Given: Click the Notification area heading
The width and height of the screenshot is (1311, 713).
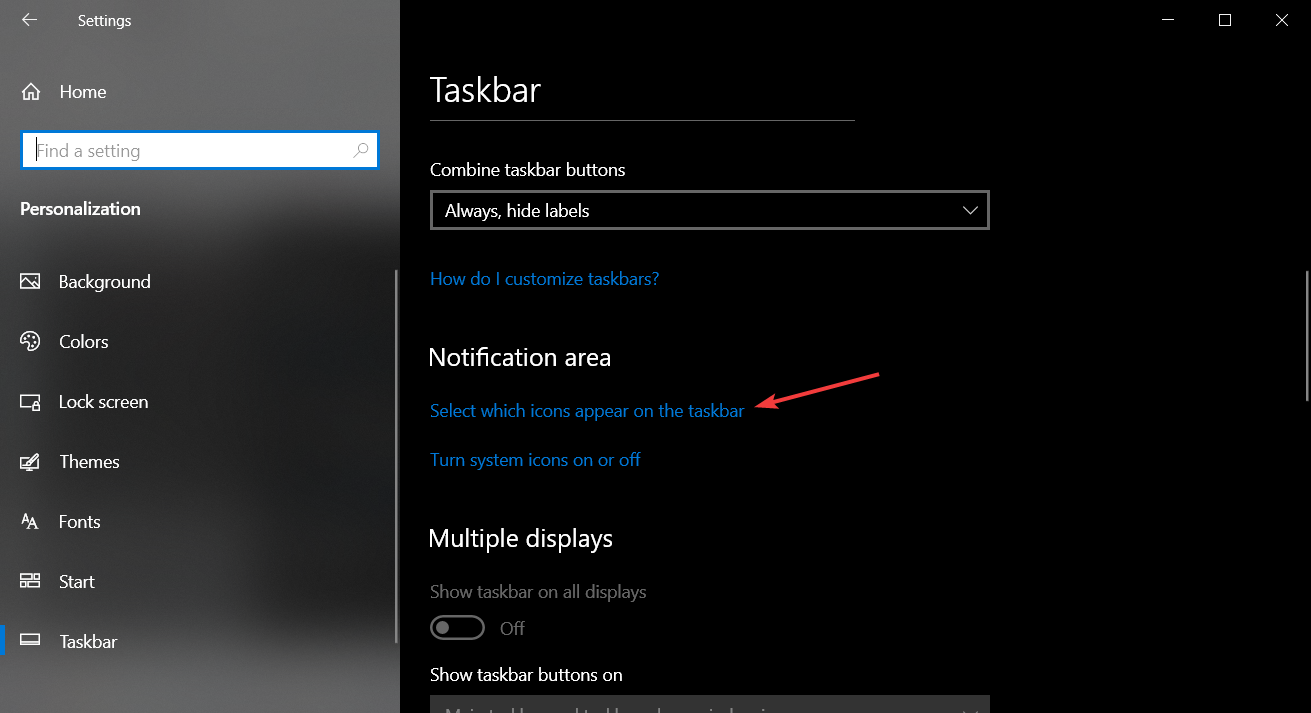Looking at the screenshot, I should tap(520, 358).
